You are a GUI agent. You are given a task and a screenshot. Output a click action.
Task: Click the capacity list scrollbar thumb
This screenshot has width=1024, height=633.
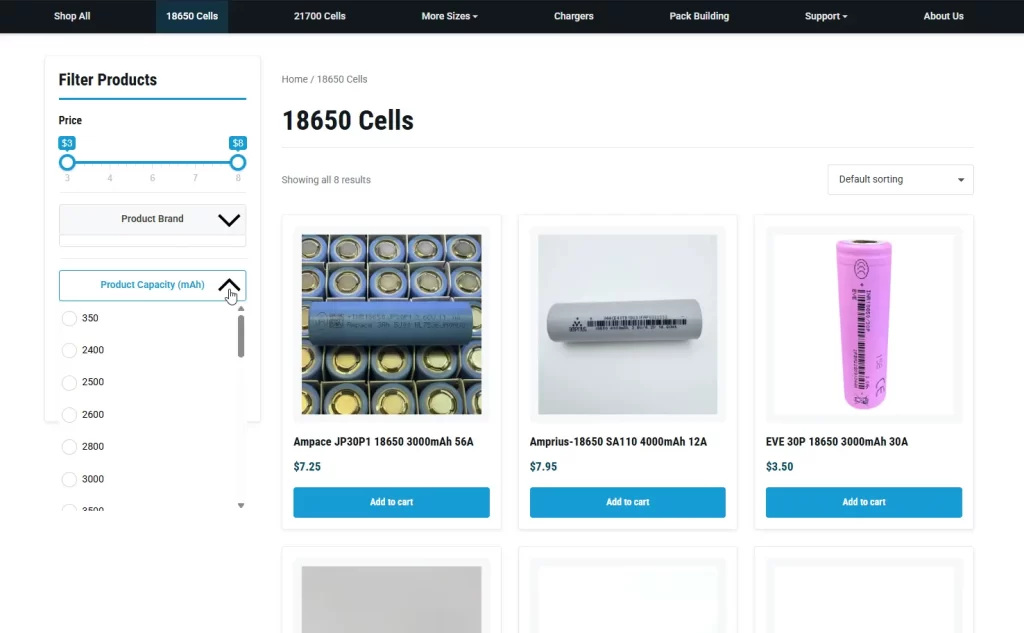point(241,336)
